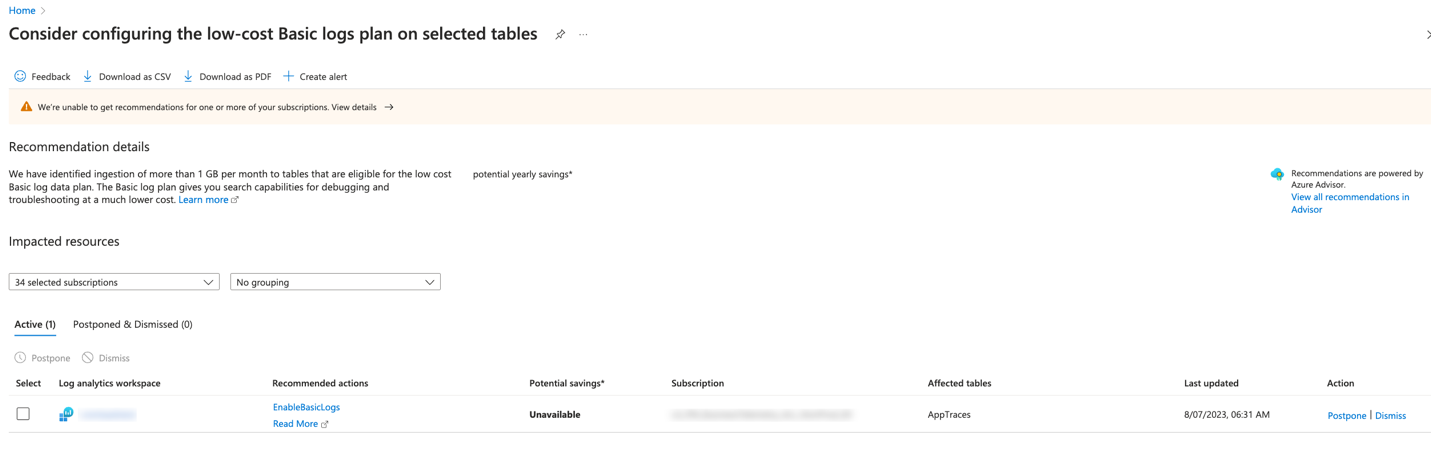Open the No grouping dropdown

pyautogui.click(x=335, y=282)
